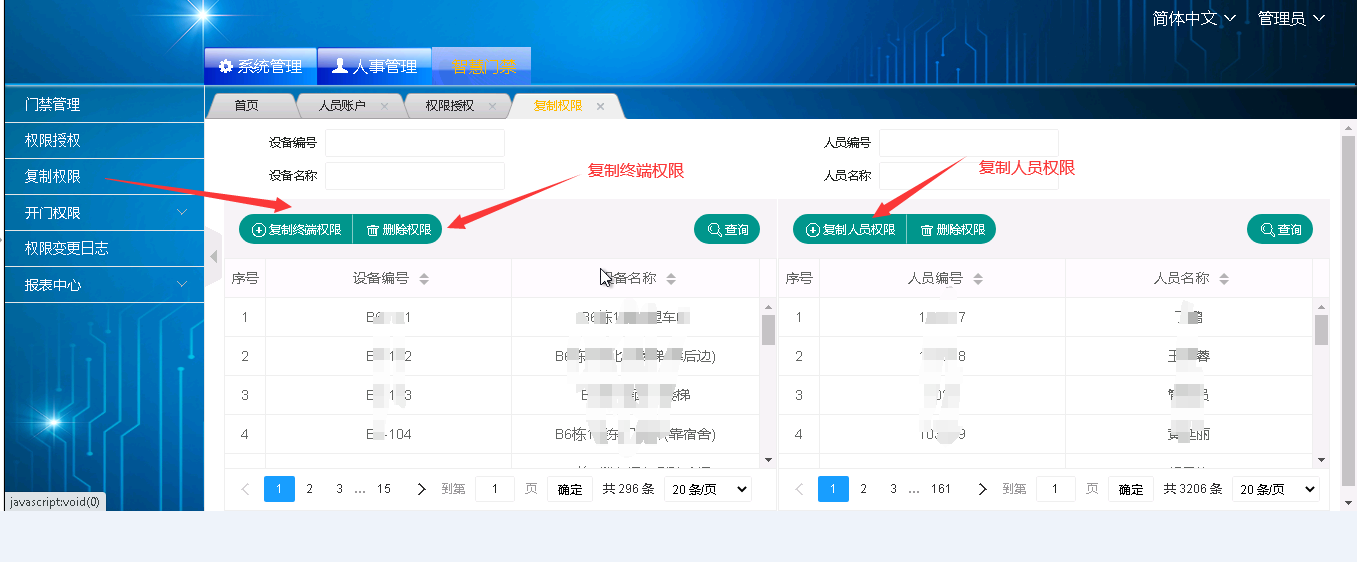Go to last page 15 of device list

[x=384, y=489]
